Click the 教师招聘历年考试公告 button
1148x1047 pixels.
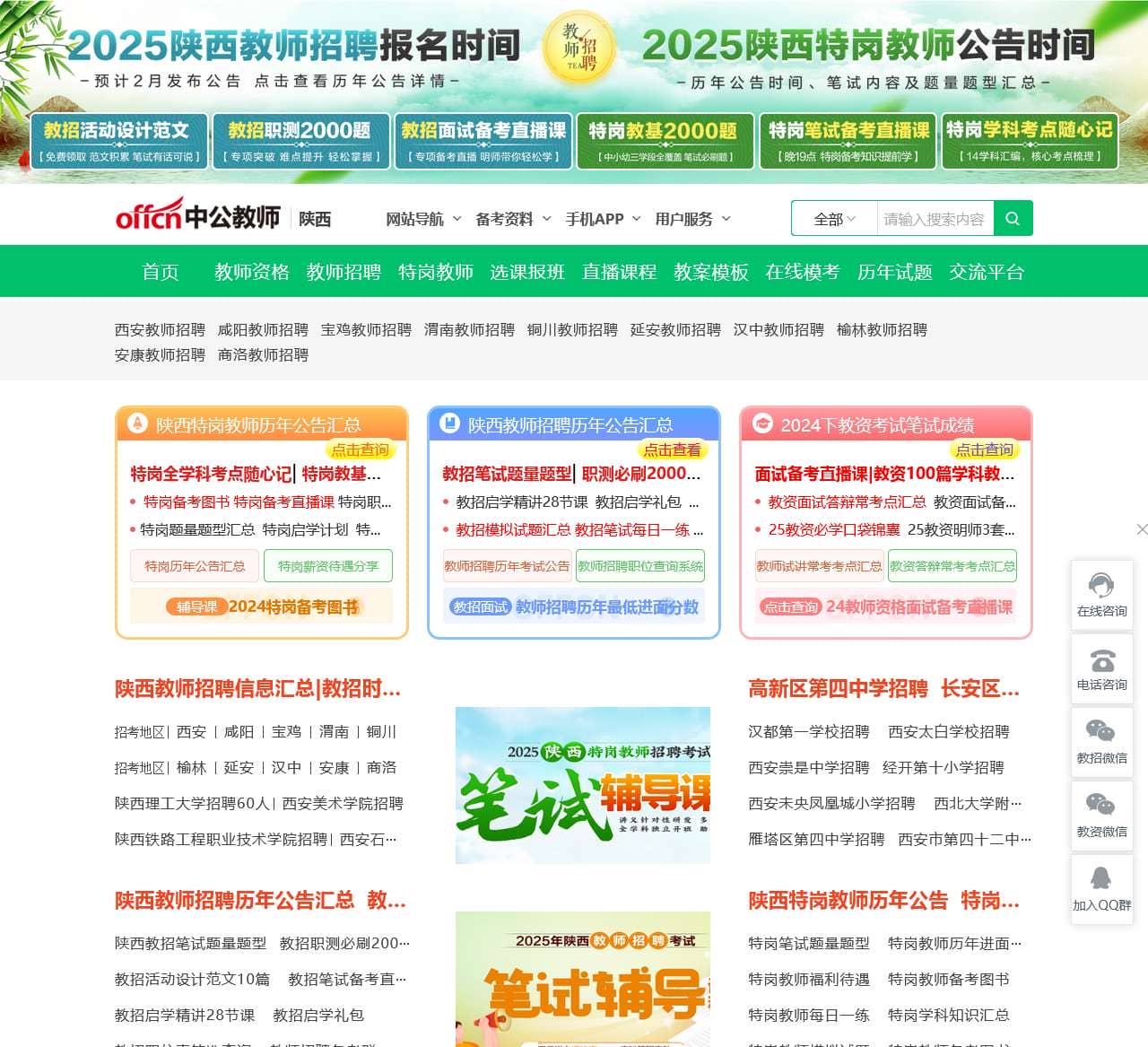pyautogui.click(x=507, y=566)
